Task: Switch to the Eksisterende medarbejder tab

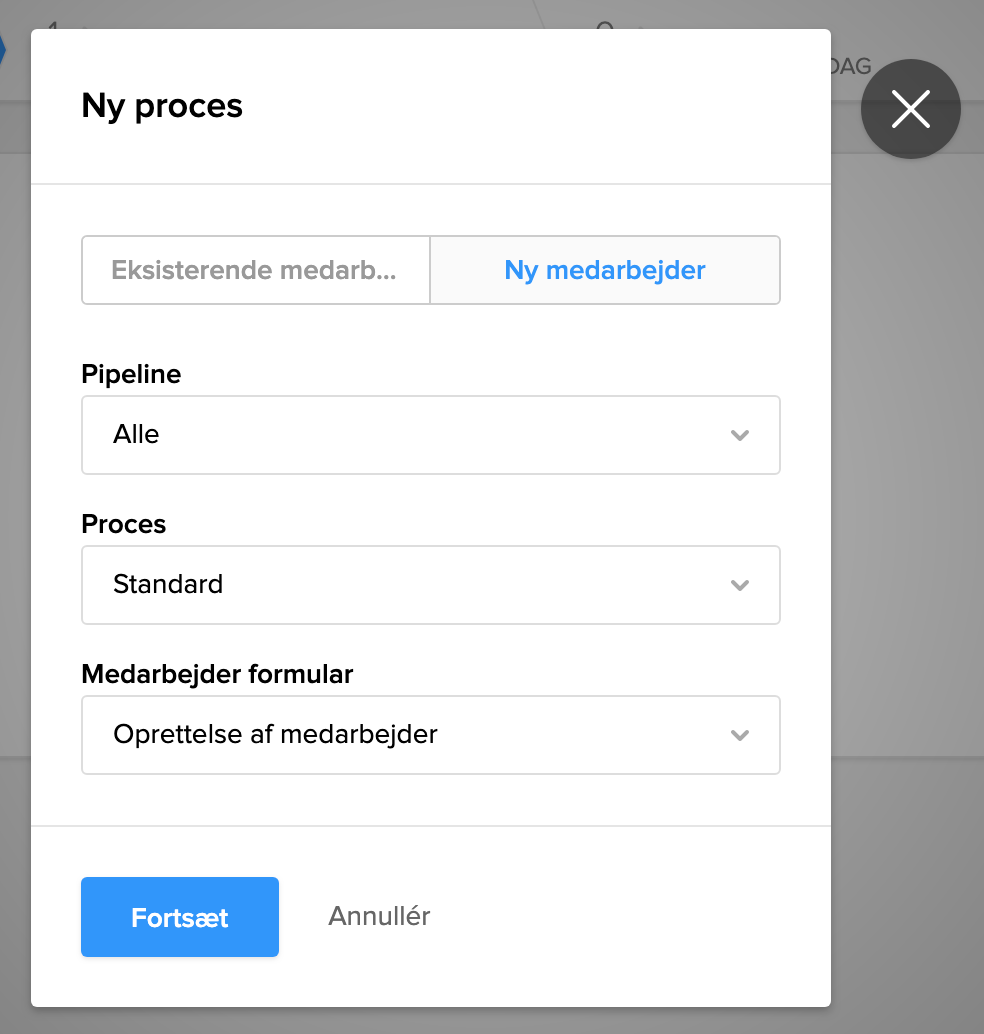Action: [x=255, y=270]
